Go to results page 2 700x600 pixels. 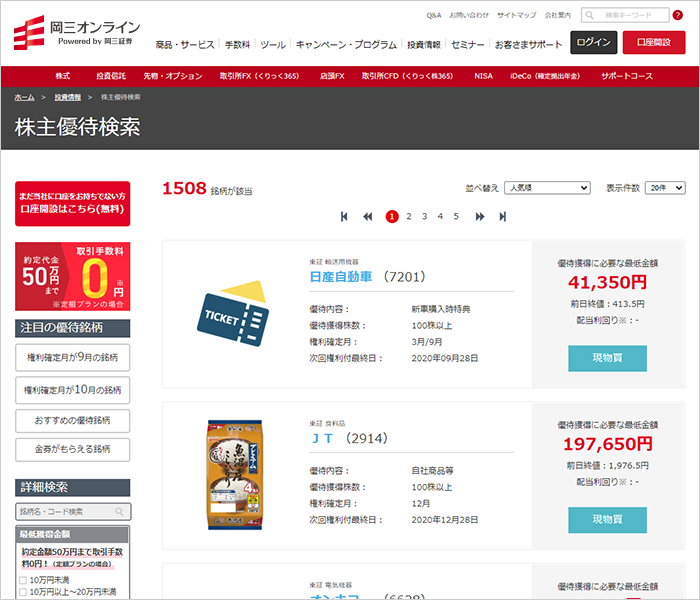tap(408, 217)
